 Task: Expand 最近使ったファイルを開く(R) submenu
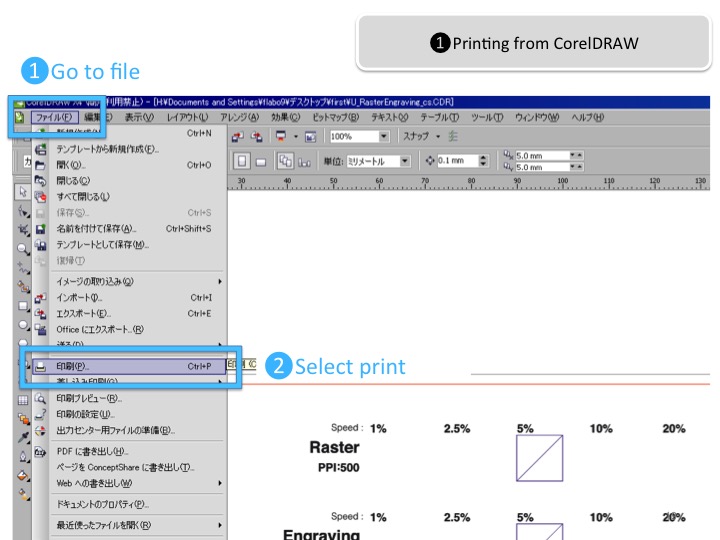point(129,525)
